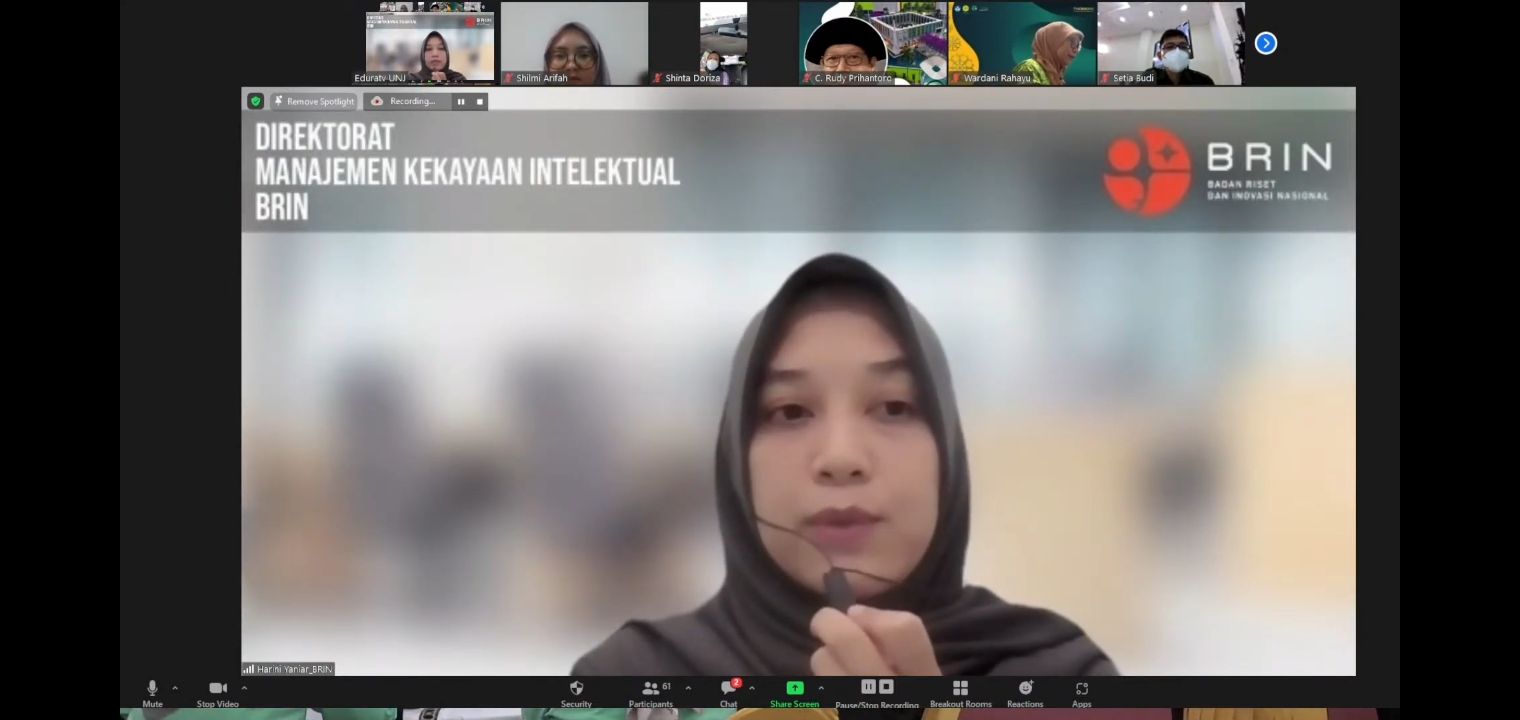
Task: Open the Chat panel
Action: coord(728,689)
